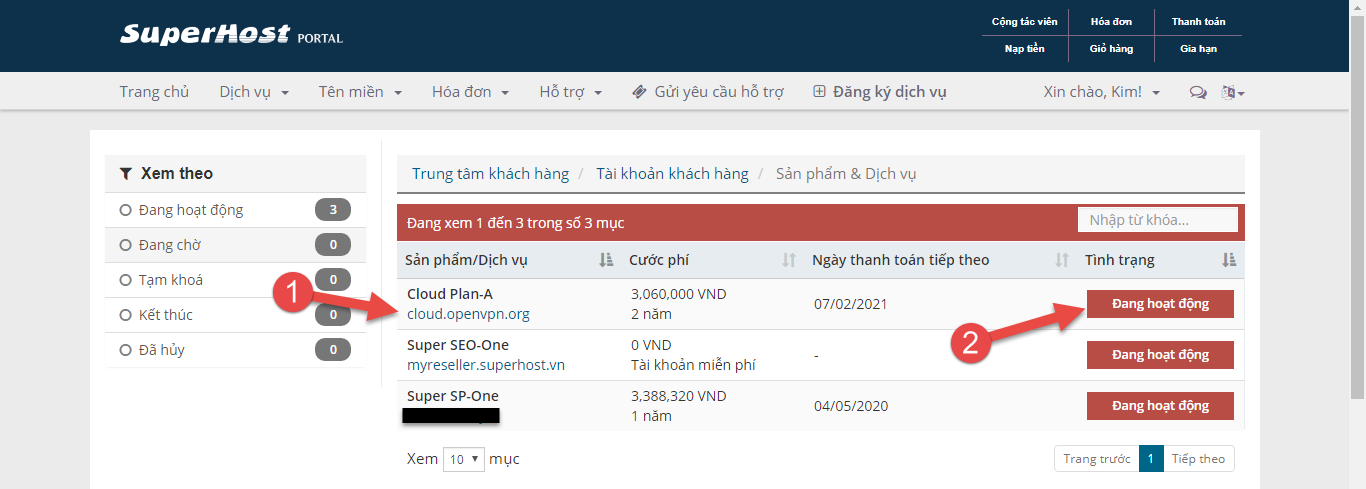Select the Đang hoạt động filter radio
Image resolution: width=1366 pixels, height=489 pixels.
126,210
